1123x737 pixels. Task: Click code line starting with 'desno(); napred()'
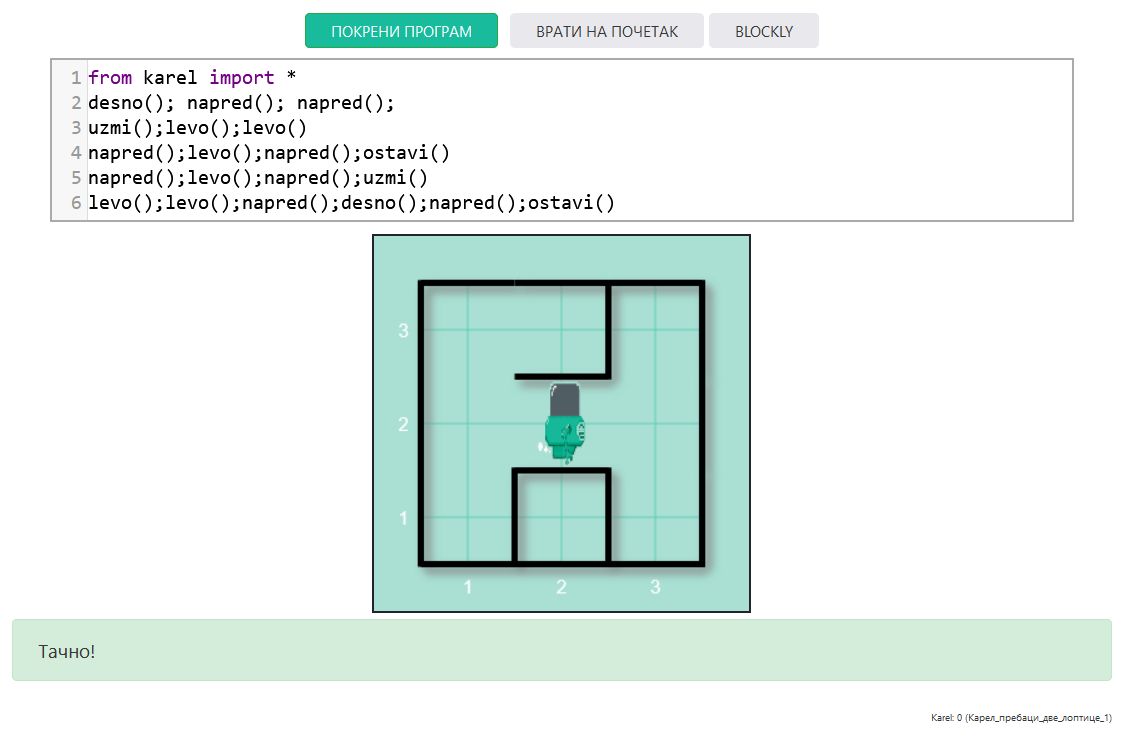coord(241,103)
